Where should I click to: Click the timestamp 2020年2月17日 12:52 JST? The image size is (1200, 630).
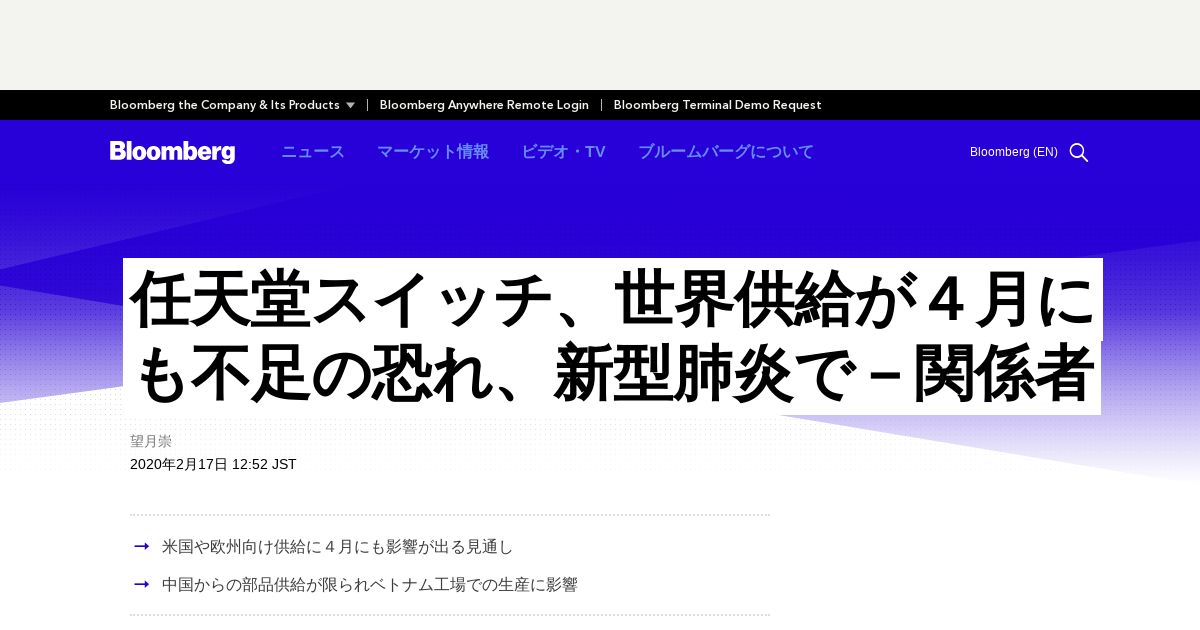click(x=213, y=464)
